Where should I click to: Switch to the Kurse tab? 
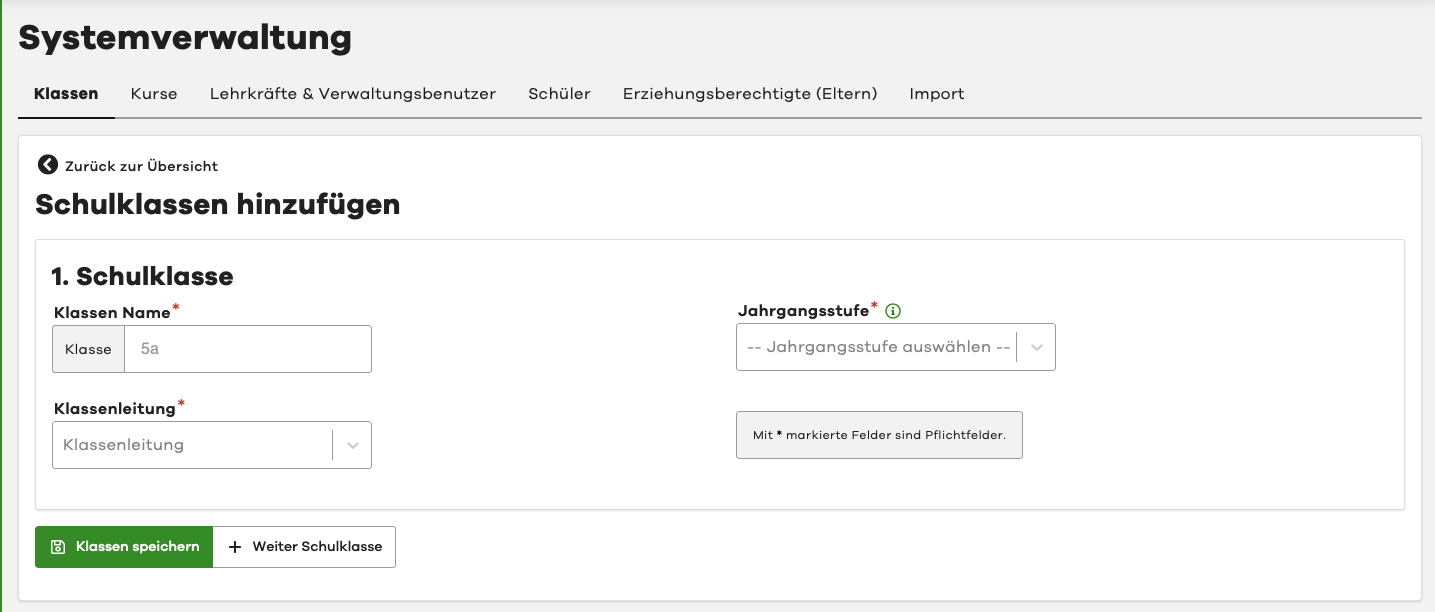(x=154, y=94)
